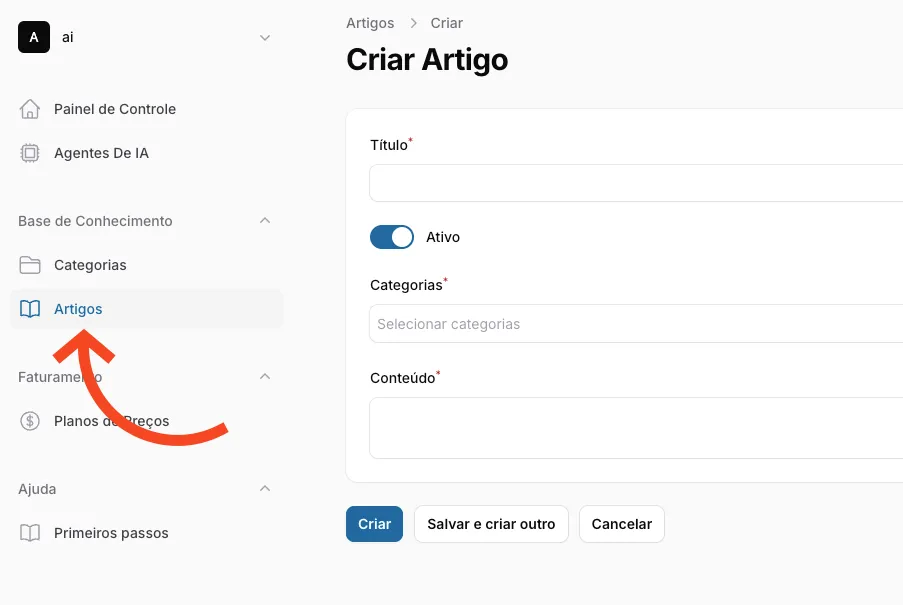Click the Salvar e criar outro button
The image size is (903, 605).
[x=491, y=524]
